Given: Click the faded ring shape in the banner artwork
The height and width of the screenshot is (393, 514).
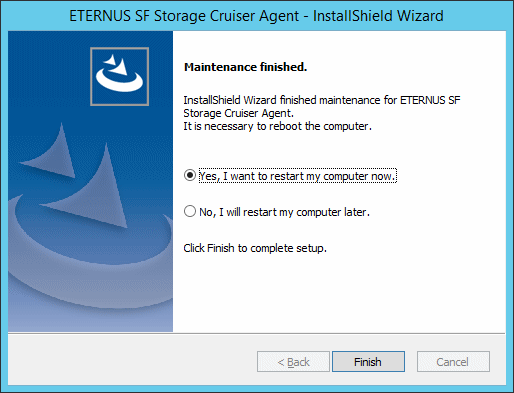Looking at the screenshot, I should [x=90, y=253].
